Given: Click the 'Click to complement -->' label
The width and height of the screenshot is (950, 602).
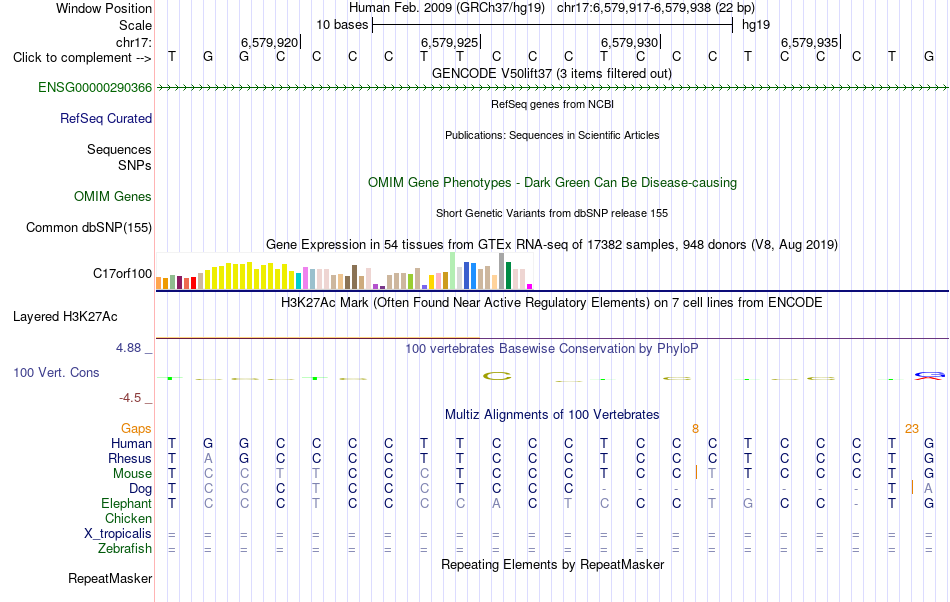Looking at the screenshot, I should tap(82, 58).
